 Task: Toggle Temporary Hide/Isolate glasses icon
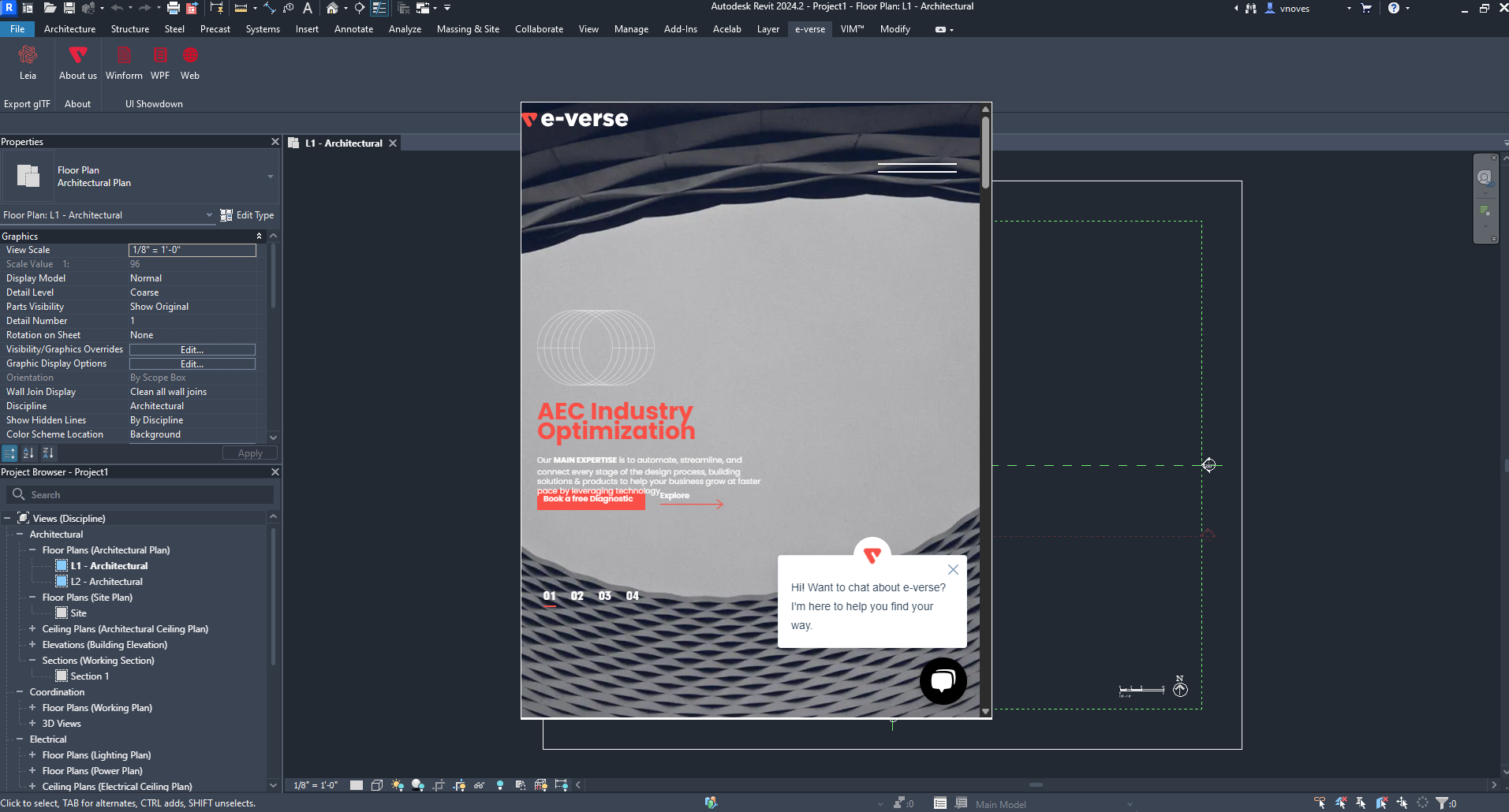coord(480,785)
